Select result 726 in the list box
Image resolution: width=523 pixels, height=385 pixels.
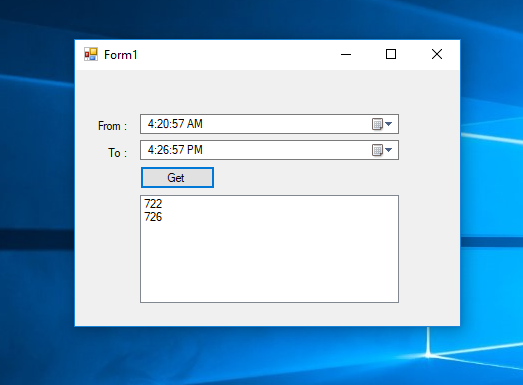click(153, 217)
